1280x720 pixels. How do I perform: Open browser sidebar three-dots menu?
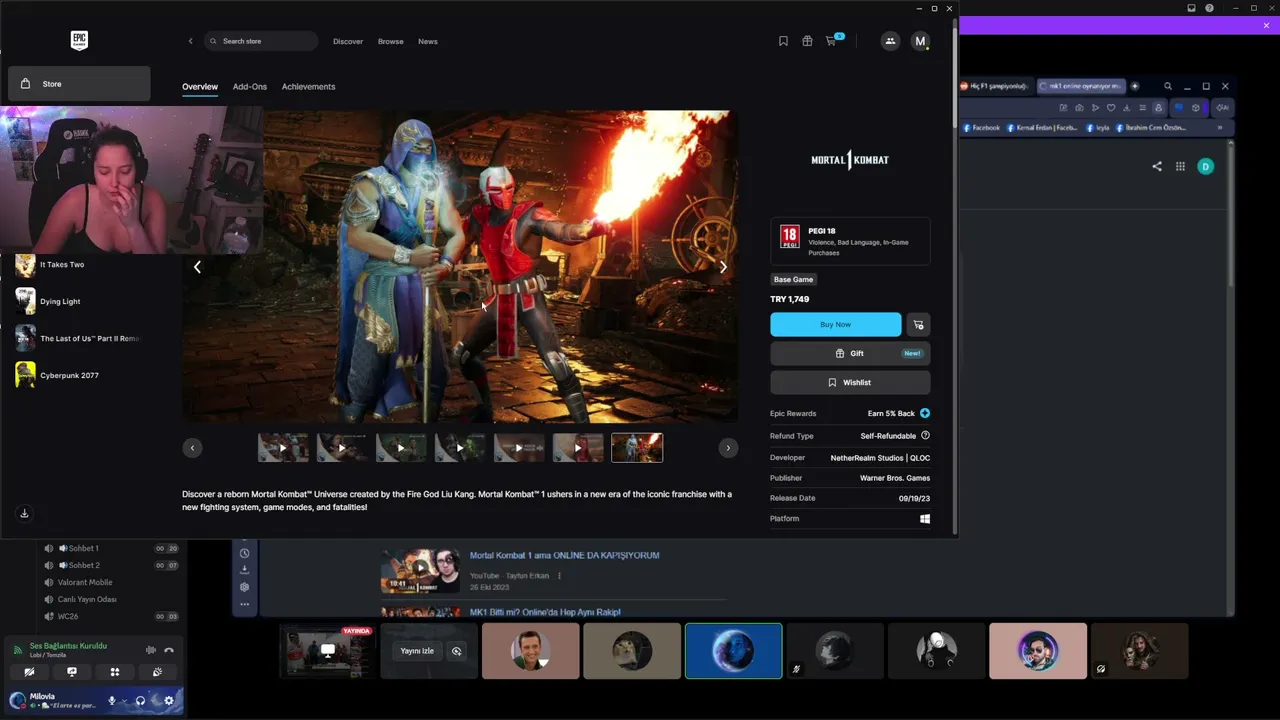[244, 604]
